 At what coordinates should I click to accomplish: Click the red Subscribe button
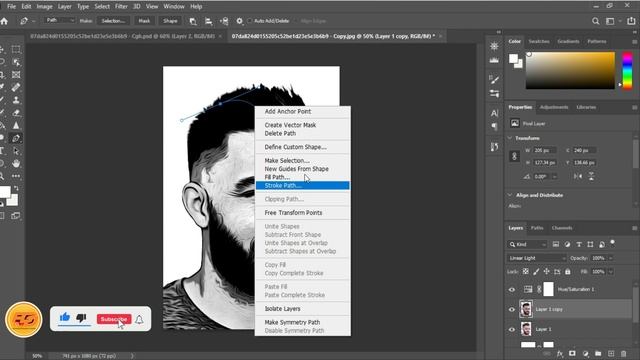[114, 319]
